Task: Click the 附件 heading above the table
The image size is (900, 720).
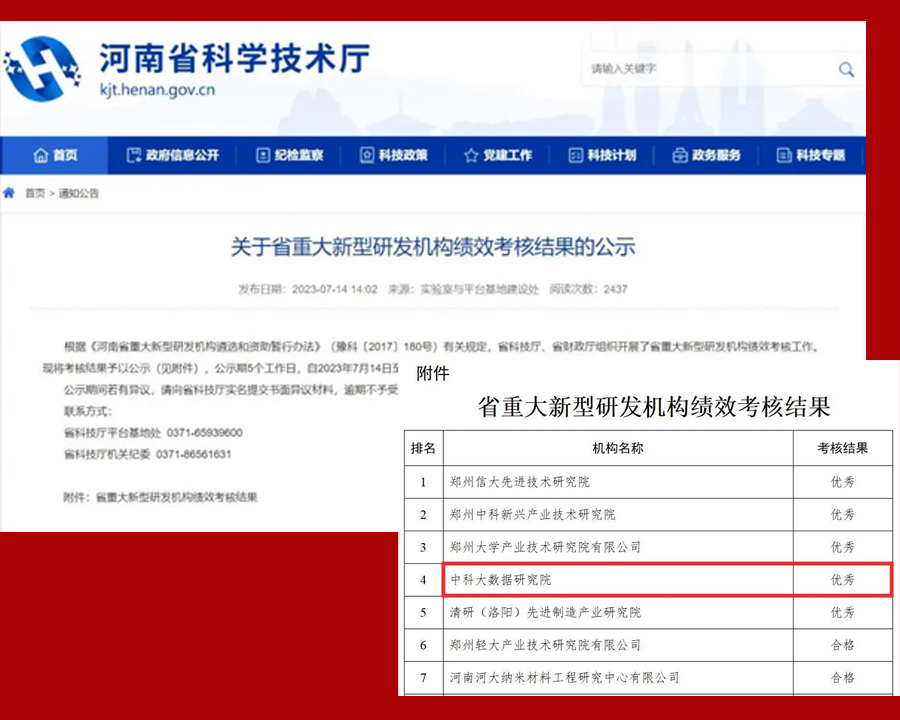Action: [433, 374]
